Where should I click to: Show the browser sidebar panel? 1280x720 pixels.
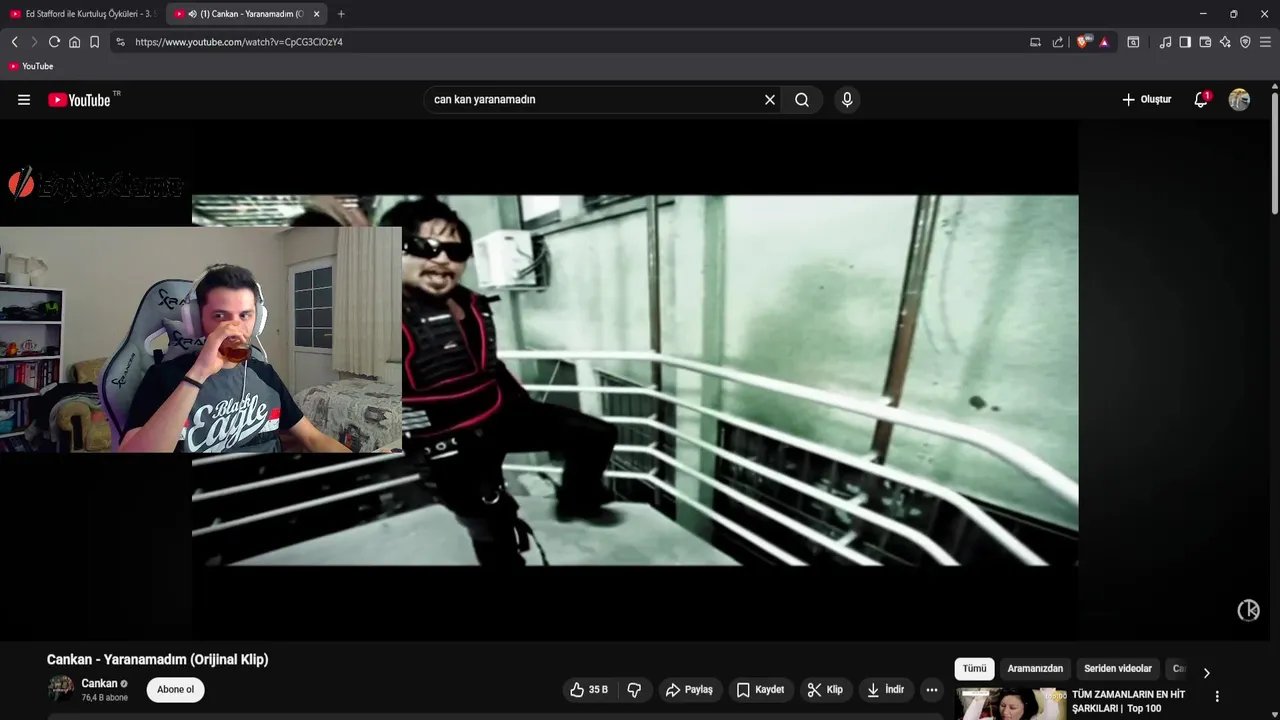[1185, 42]
